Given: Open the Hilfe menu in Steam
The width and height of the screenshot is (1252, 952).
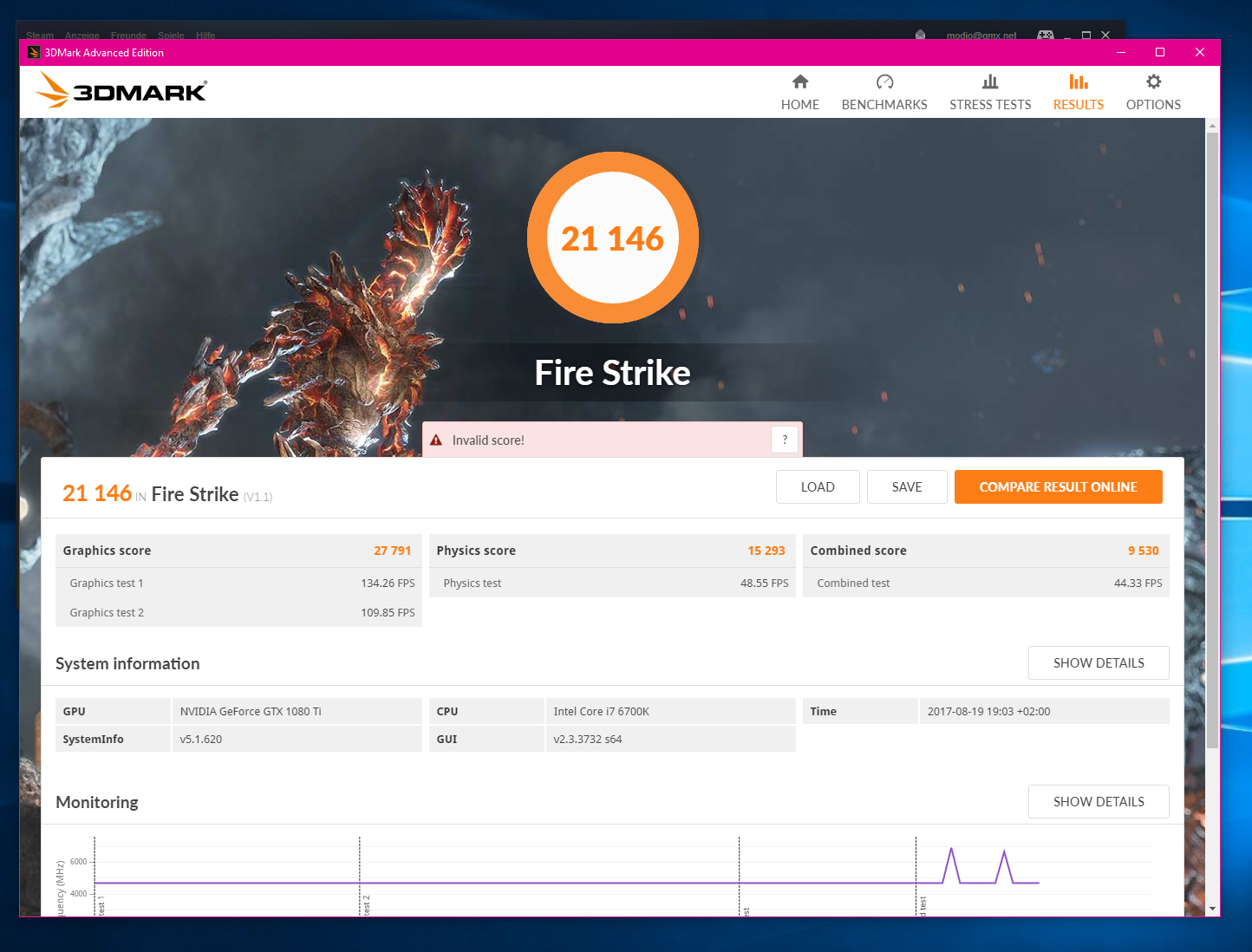Looking at the screenshot, I should coord(205,36).
